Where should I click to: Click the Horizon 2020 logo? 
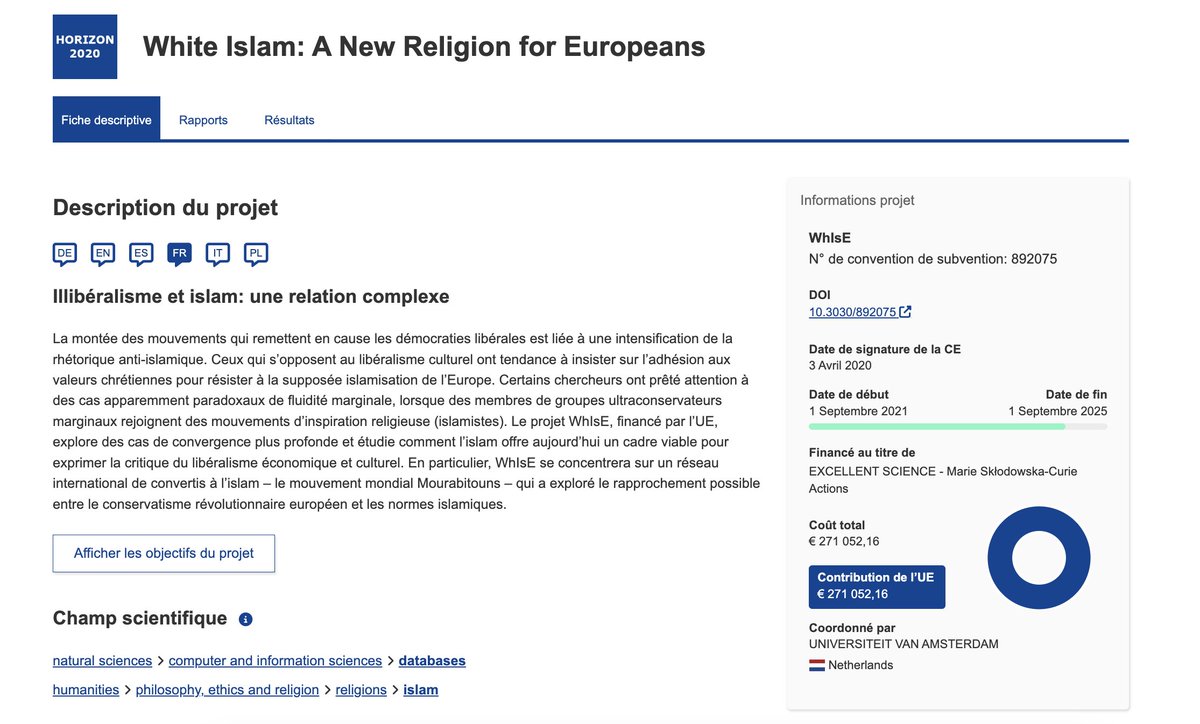85,47
